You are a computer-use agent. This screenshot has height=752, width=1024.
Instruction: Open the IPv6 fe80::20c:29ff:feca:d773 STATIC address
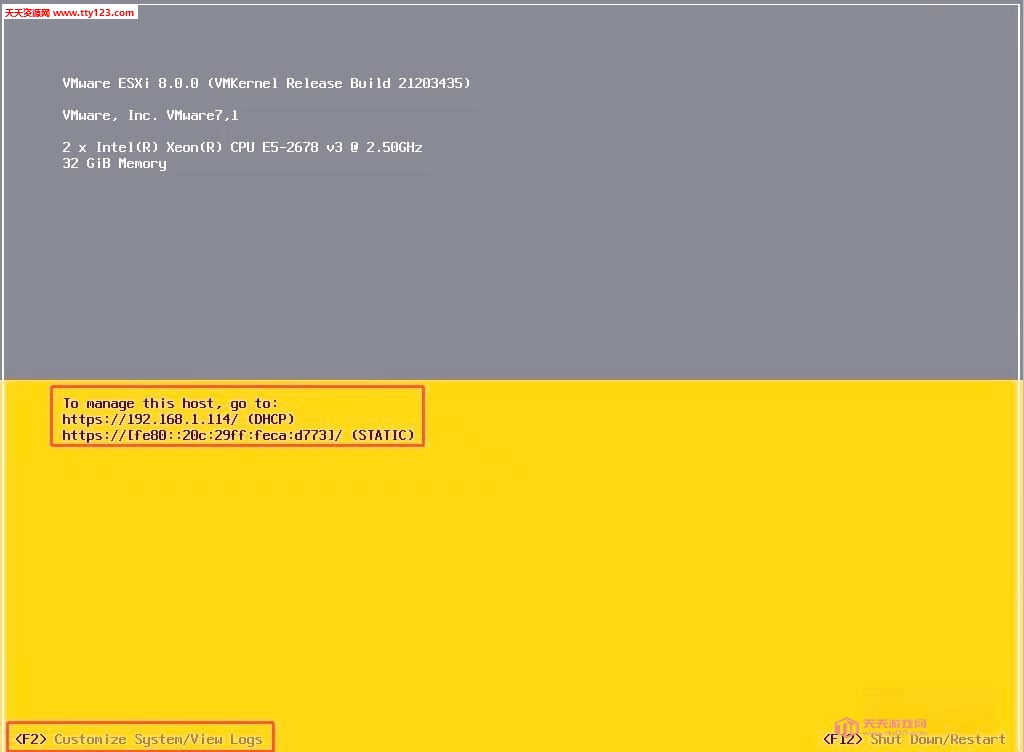tap(238, 435)
